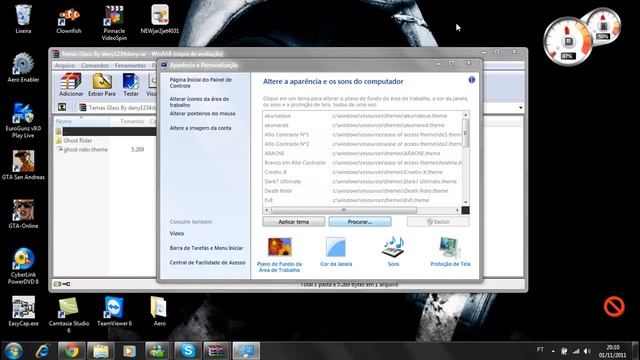The width and height of the screenshot is (640, 360).
Task: Sort WinRAR list by Nome column
Action: click(x=82, y=122)
